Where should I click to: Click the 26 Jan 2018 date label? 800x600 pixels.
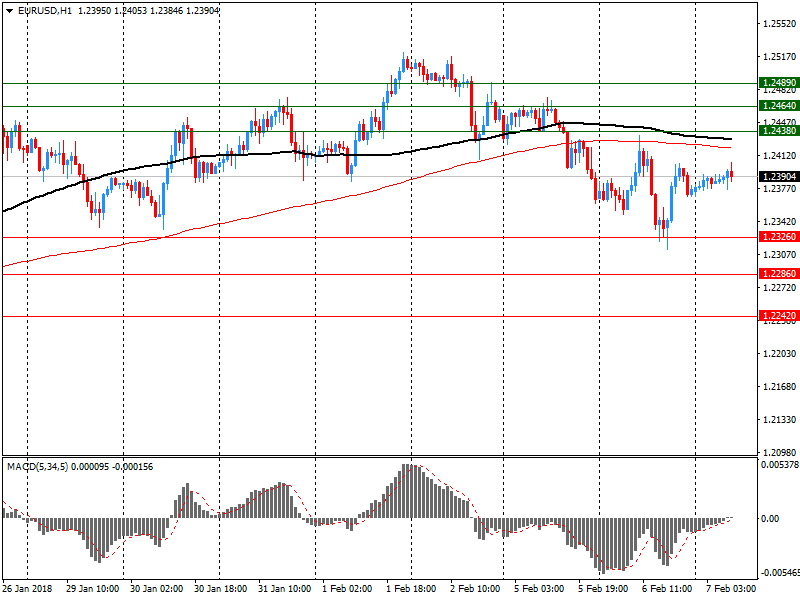click(x=29, y=590)
